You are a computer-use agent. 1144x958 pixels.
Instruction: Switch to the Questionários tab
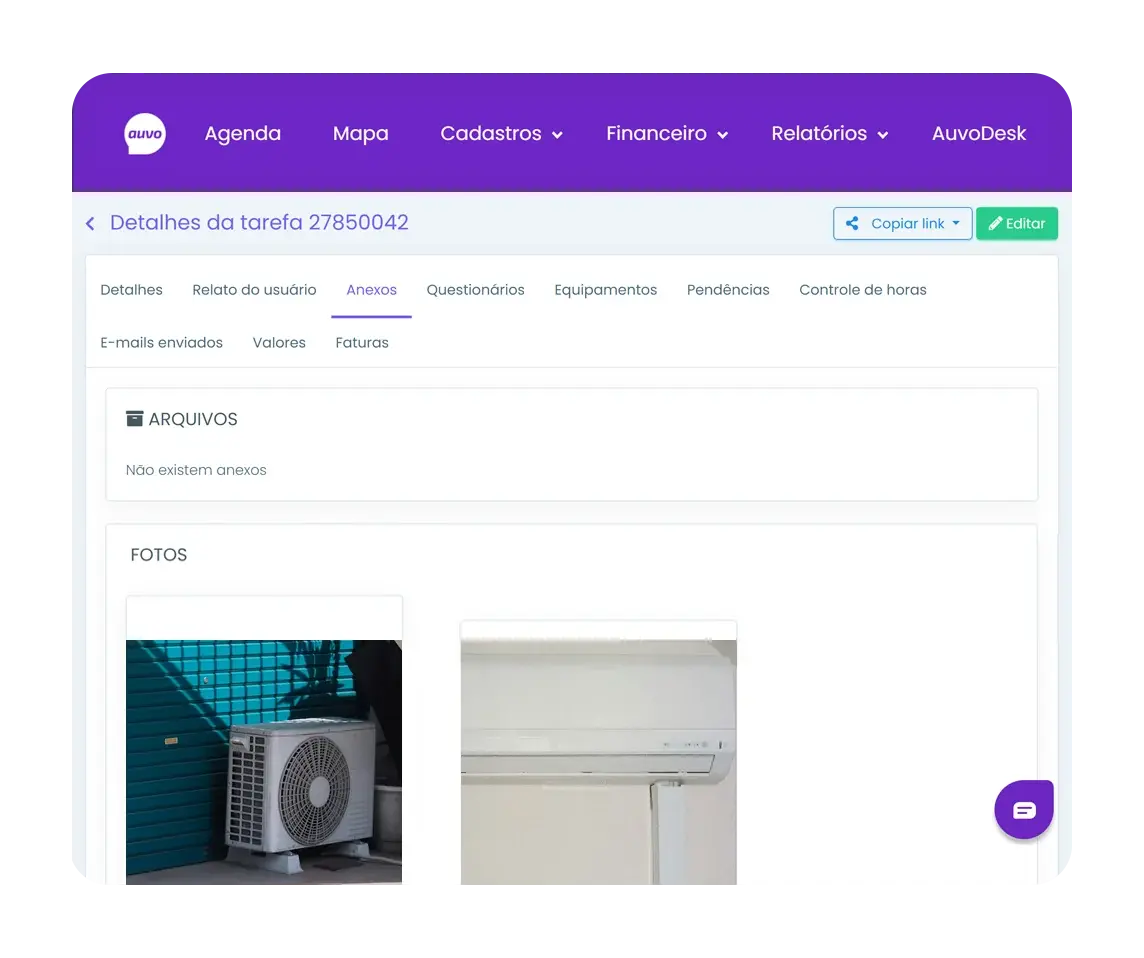(475, 290)
